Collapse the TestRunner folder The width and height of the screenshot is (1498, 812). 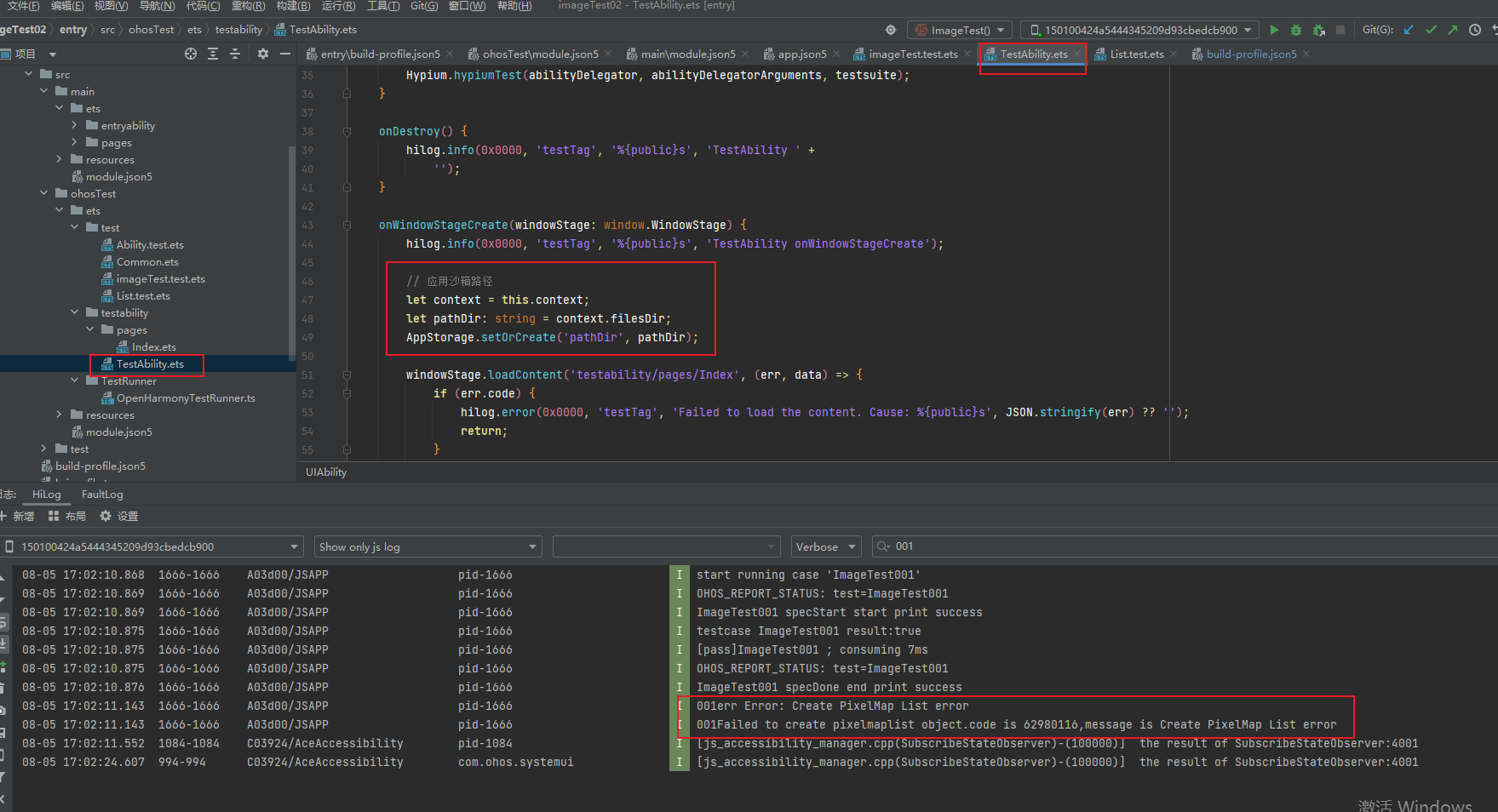[x=75, y=380]
